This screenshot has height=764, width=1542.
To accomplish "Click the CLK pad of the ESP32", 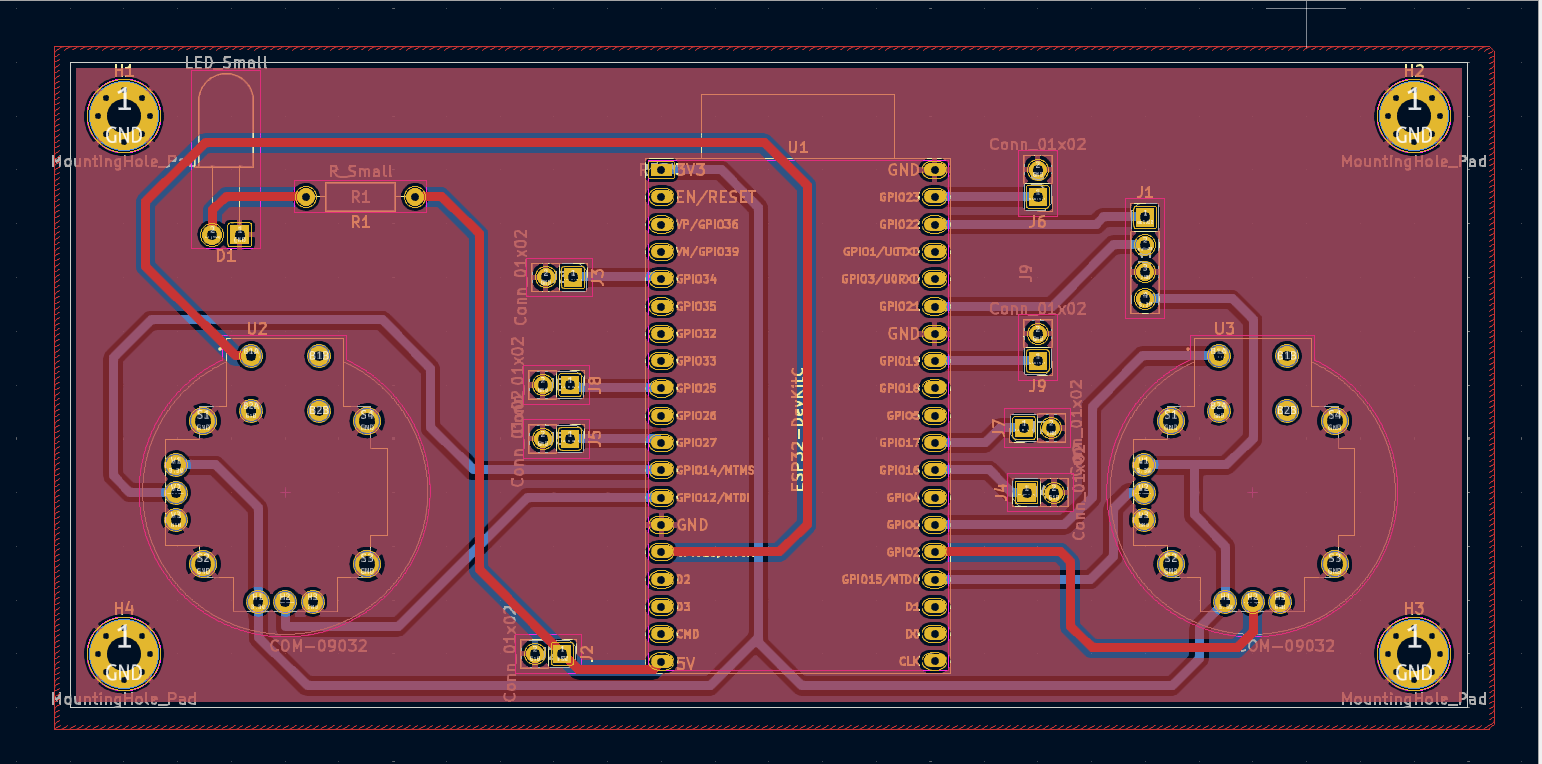I will 934,661.
